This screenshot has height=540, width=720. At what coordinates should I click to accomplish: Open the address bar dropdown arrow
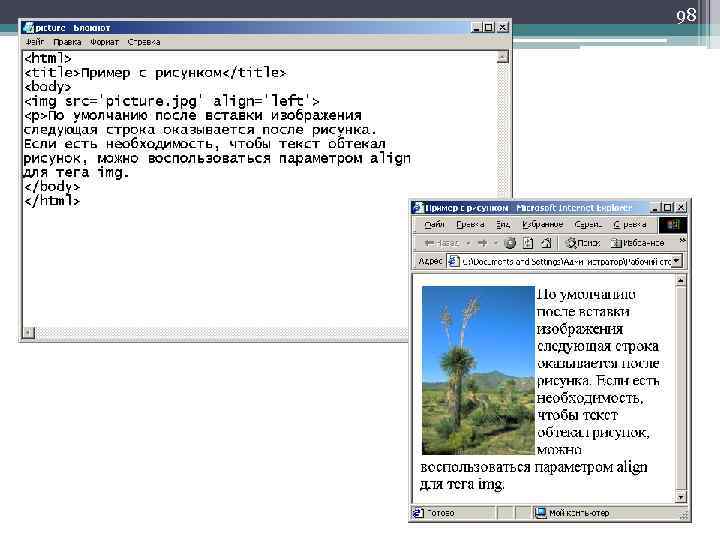coord(677,261)
